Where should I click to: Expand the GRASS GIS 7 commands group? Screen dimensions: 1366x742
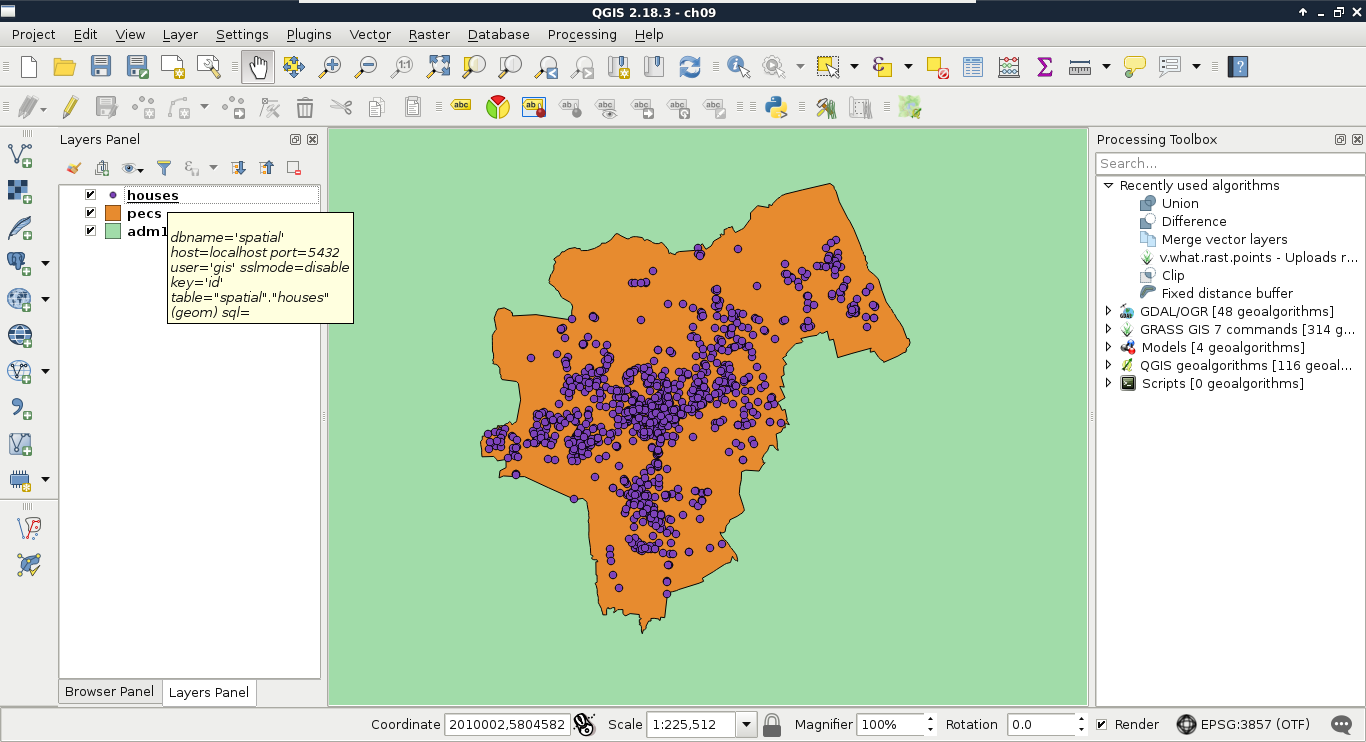pos(1108,330)
